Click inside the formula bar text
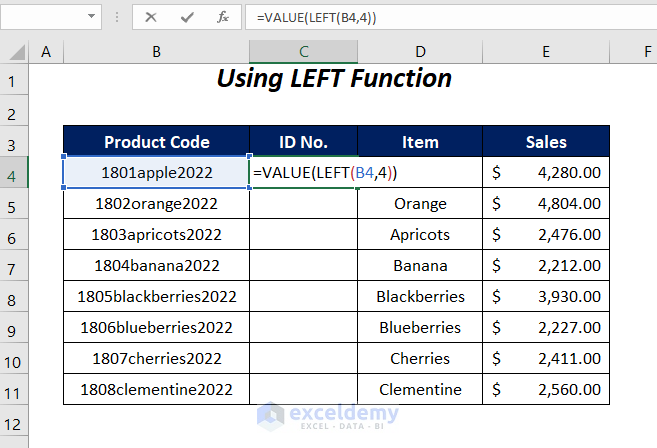This screenshot has width=657, height=448. coord(450,17)
